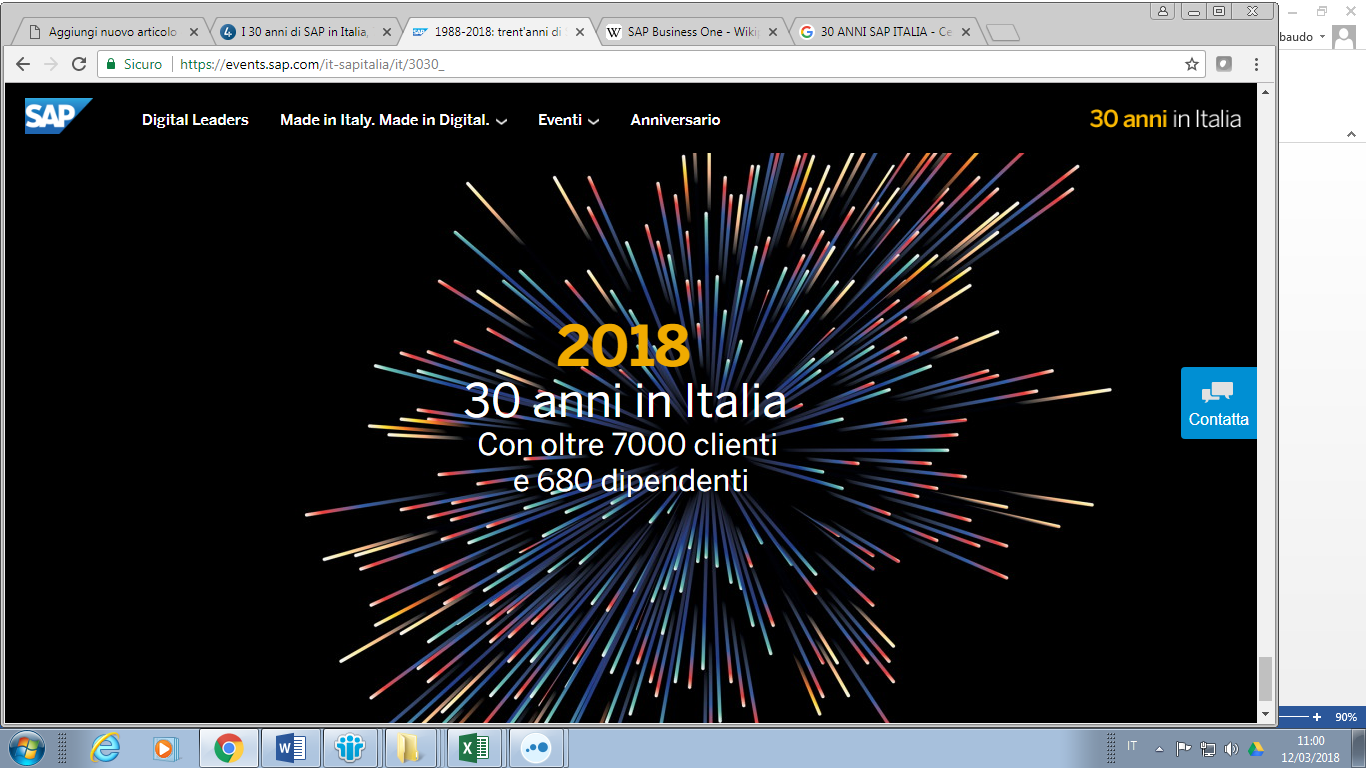
Task: Click the page scrollbar down arrow
Action: tap(1265, 713)
